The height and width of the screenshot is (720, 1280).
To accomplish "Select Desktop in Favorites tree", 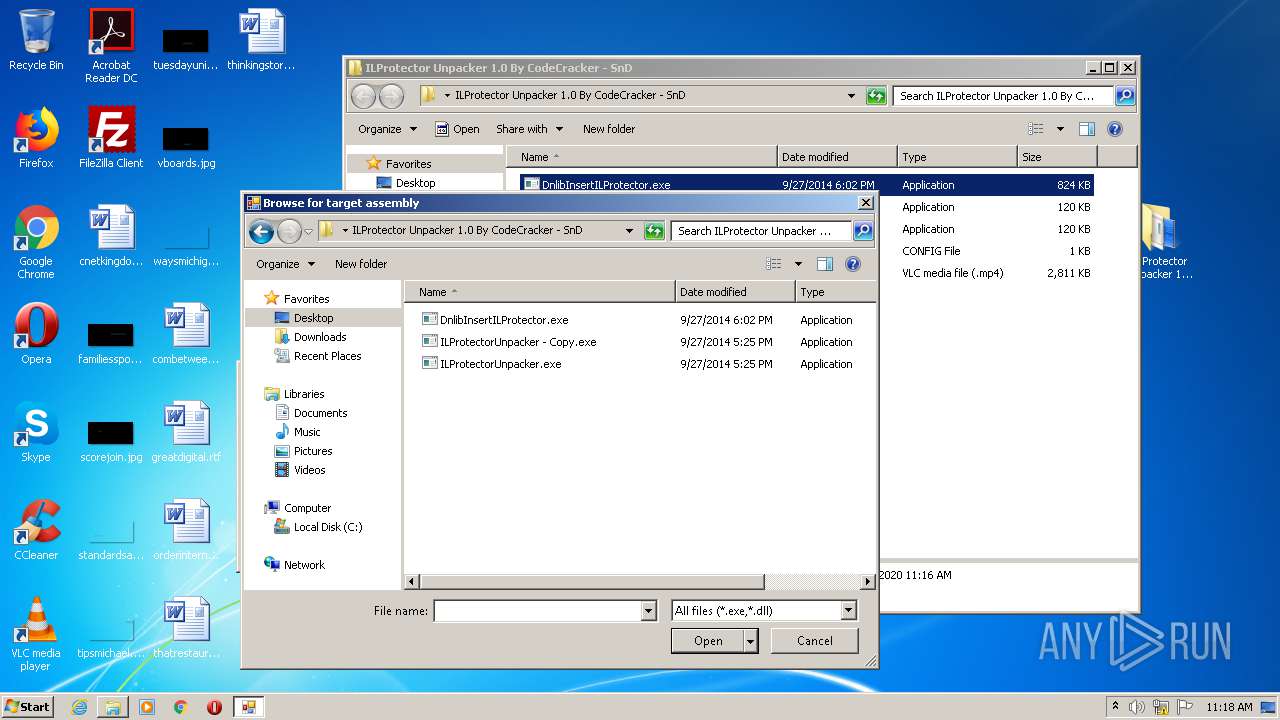I will coord(313,318).
